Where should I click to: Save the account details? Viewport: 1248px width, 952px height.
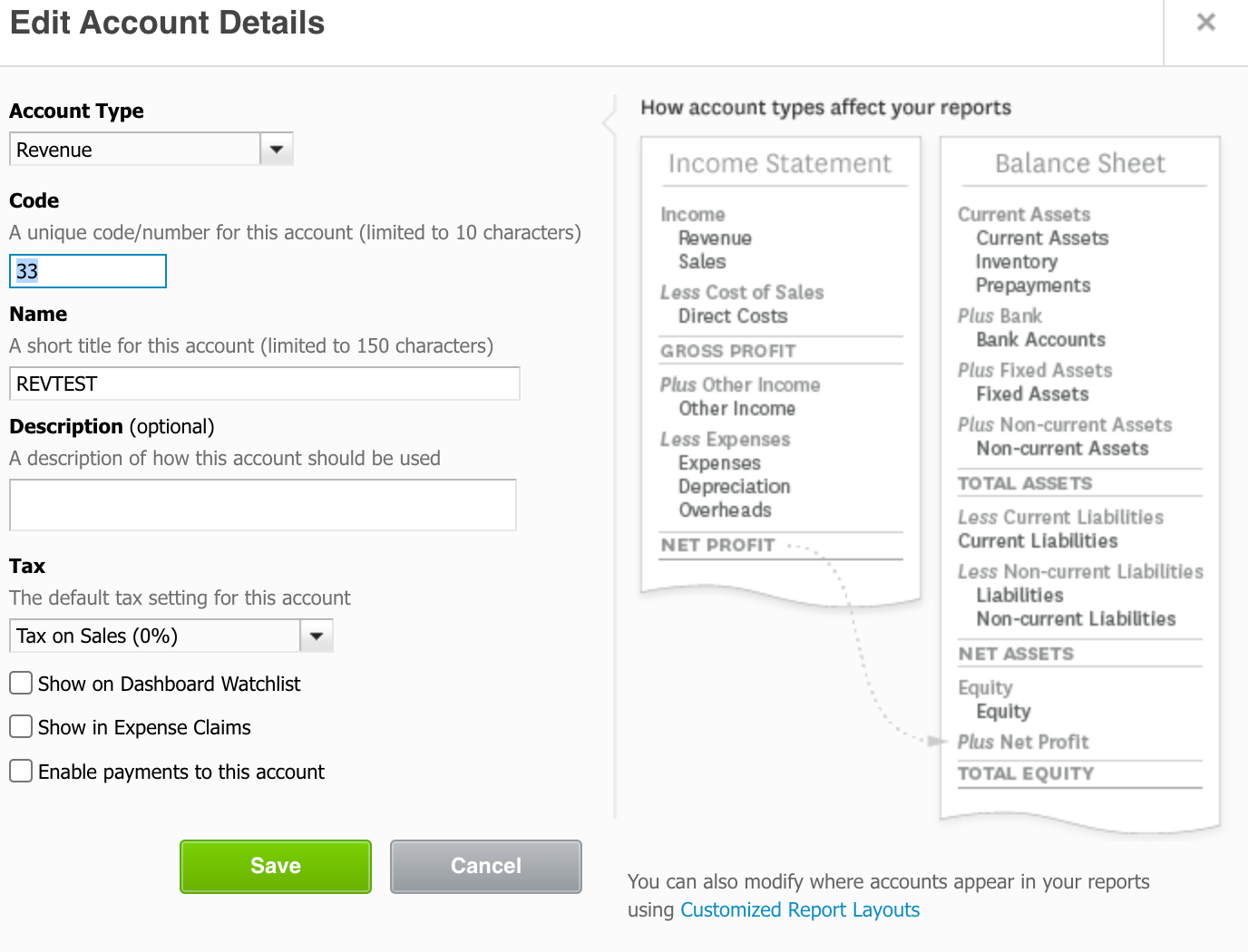pyautogui.click(x=276, y=866)
